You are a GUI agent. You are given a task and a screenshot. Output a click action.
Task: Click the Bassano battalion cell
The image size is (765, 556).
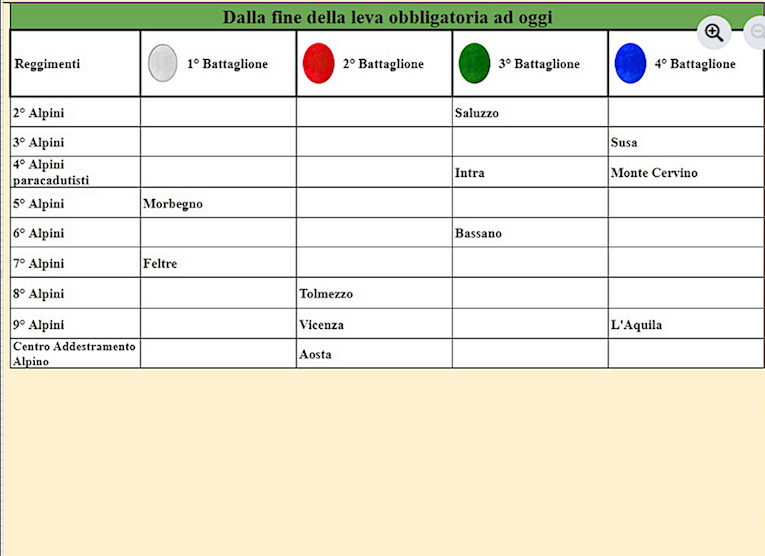478,234
